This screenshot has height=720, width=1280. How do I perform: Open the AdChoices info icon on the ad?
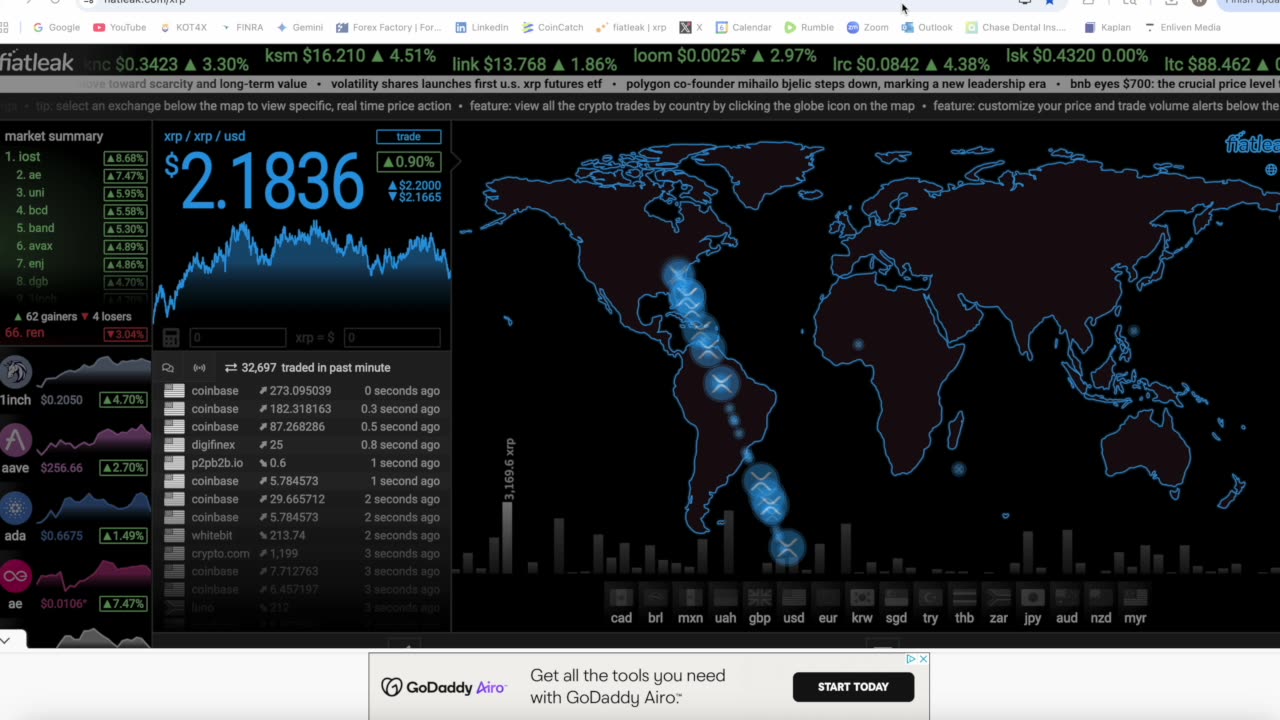point(911,659)
